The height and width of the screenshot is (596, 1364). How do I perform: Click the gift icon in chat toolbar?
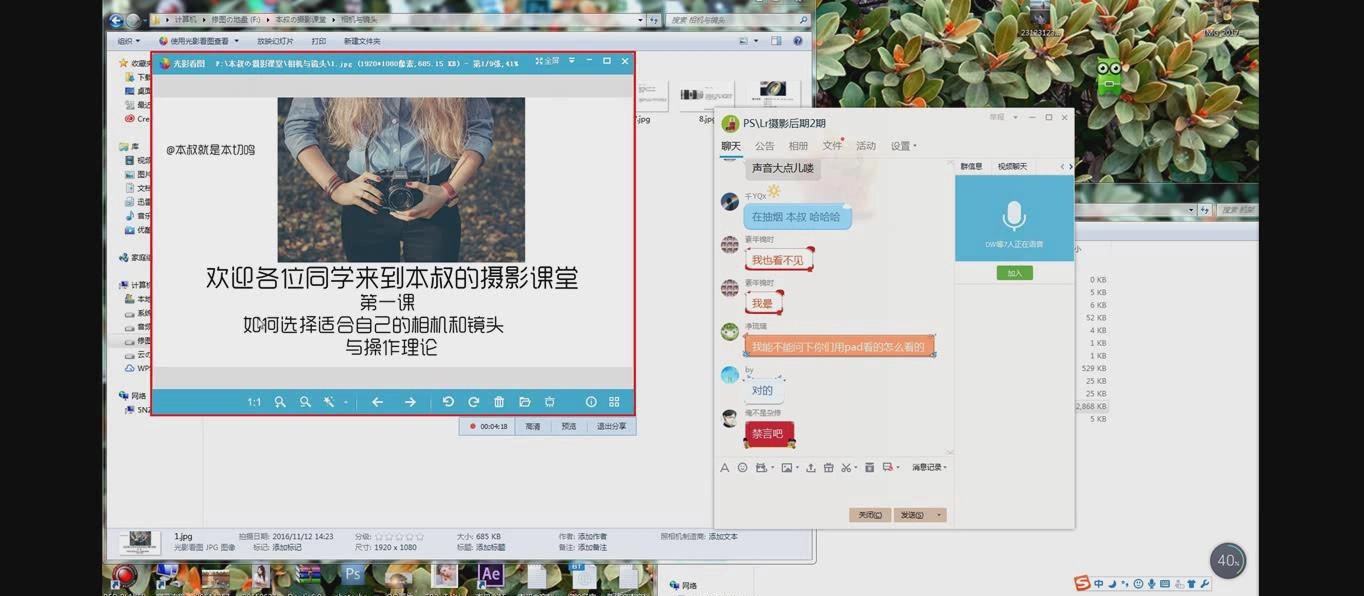(x=828, y=467)
